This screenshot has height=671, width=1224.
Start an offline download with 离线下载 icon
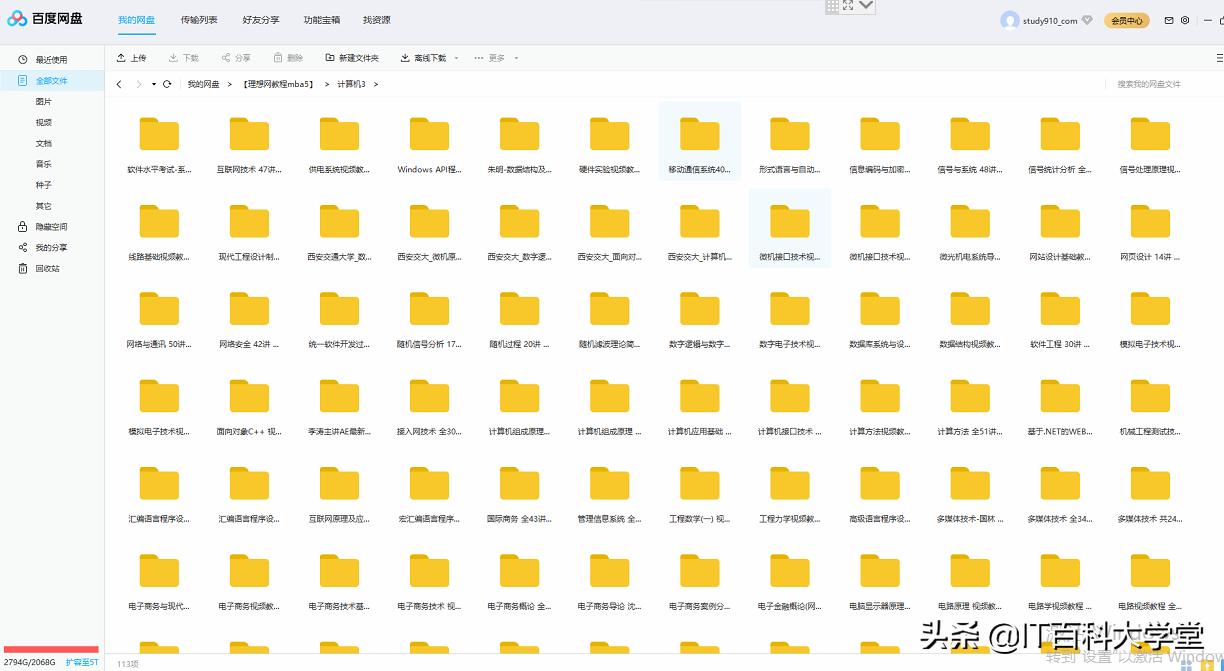point(404,57)
